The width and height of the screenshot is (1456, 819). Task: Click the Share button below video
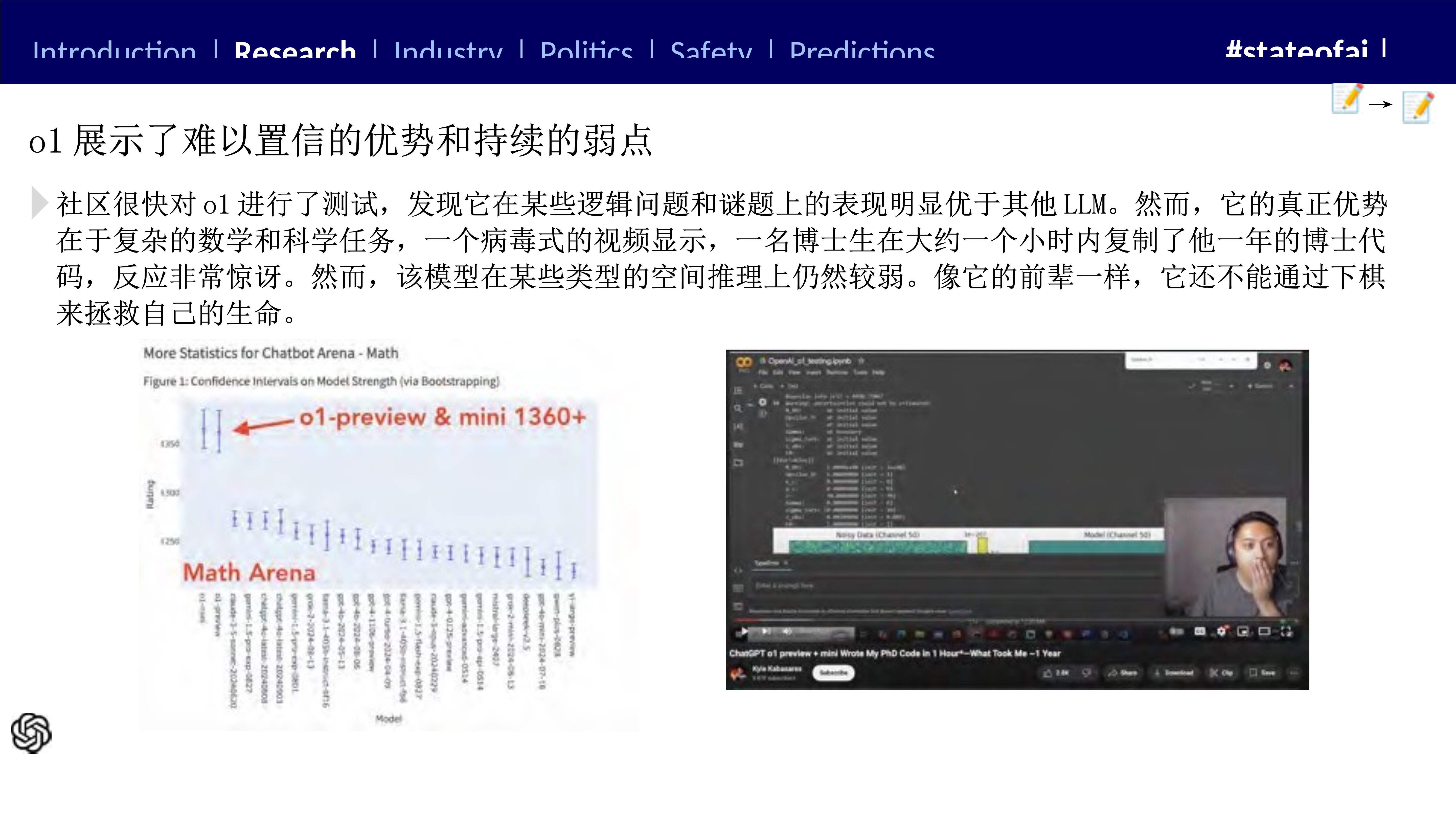point(1123,673)
